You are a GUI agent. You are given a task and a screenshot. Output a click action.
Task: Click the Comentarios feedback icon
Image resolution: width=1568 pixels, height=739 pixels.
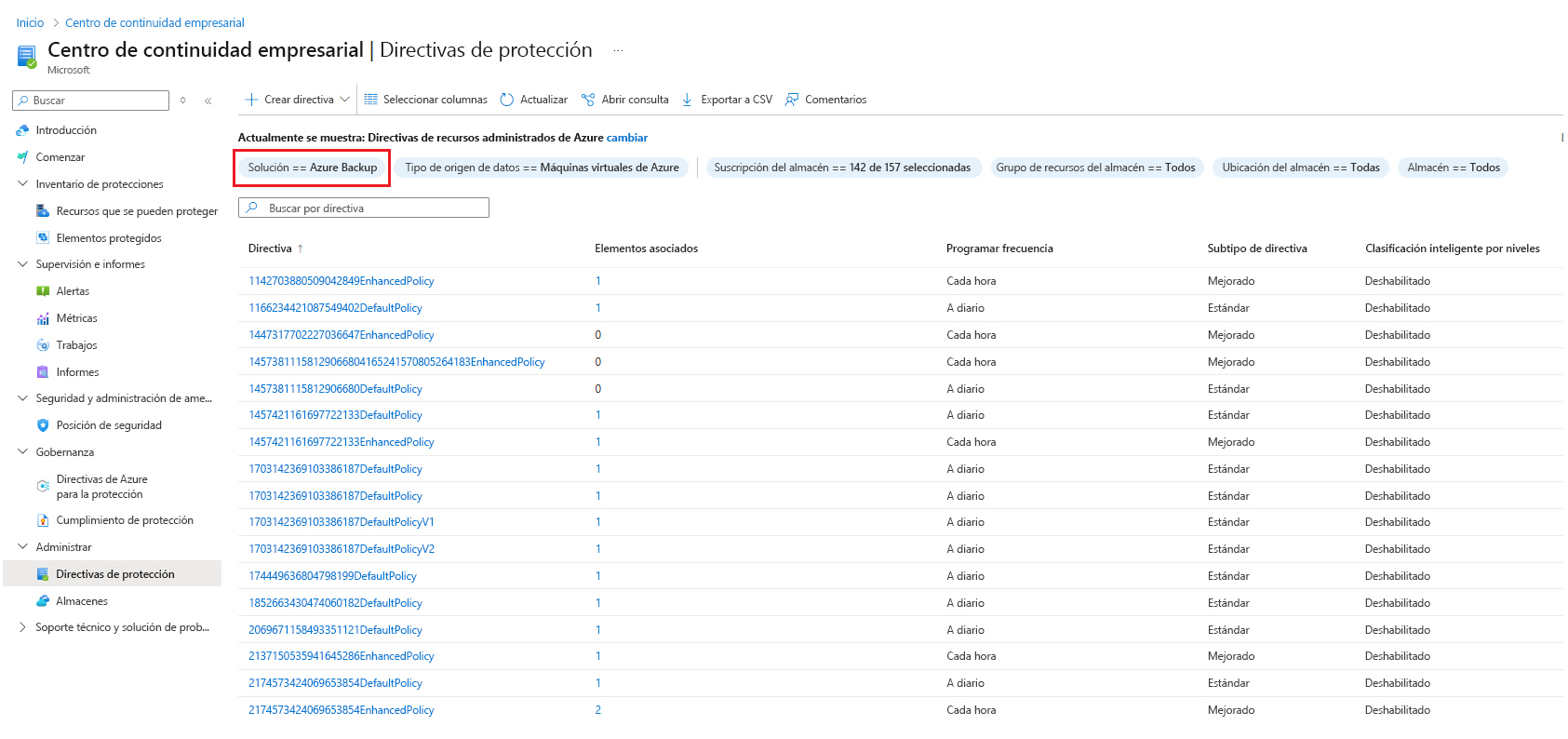pos(792,100)
